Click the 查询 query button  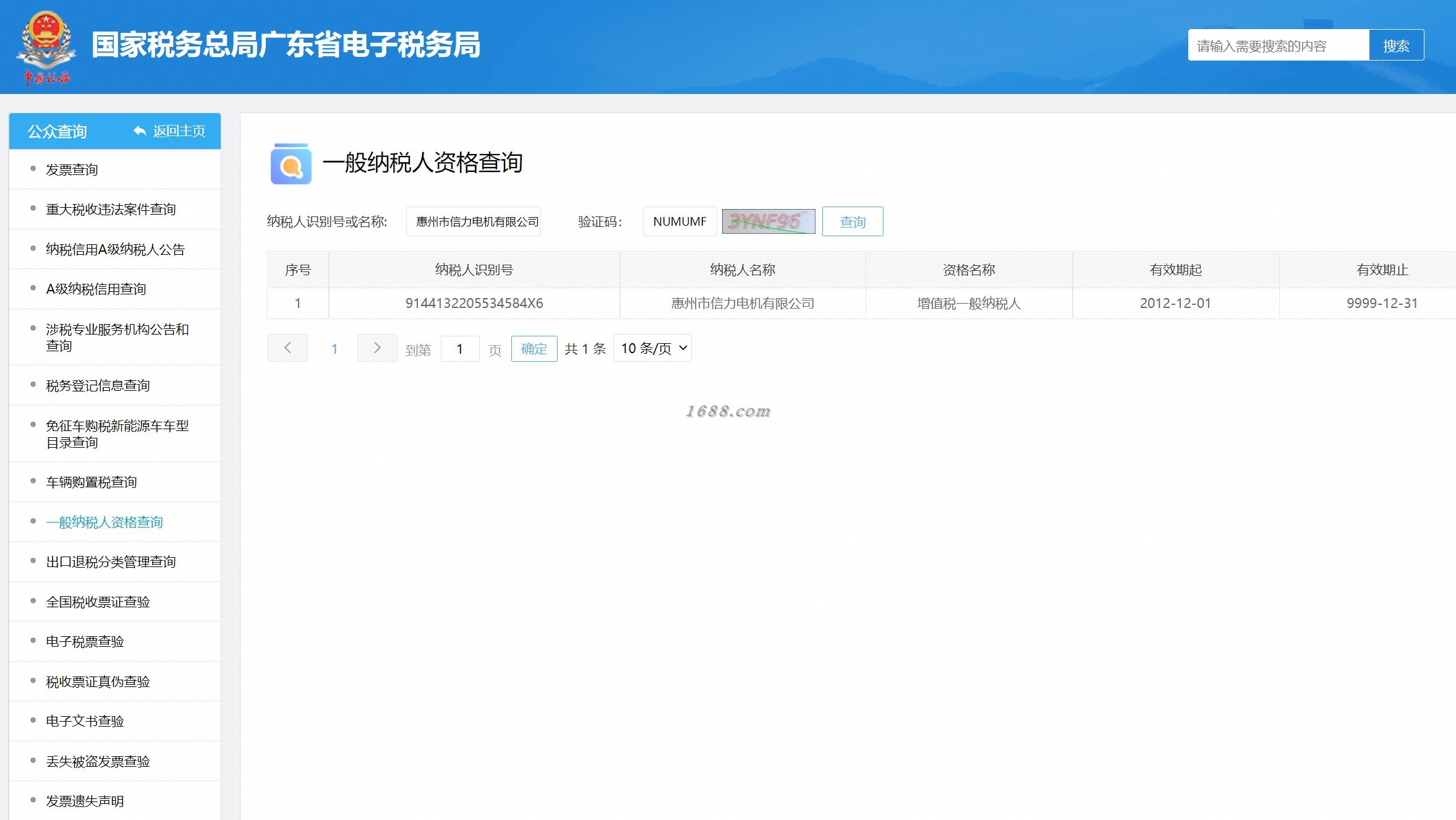[852, 221]
